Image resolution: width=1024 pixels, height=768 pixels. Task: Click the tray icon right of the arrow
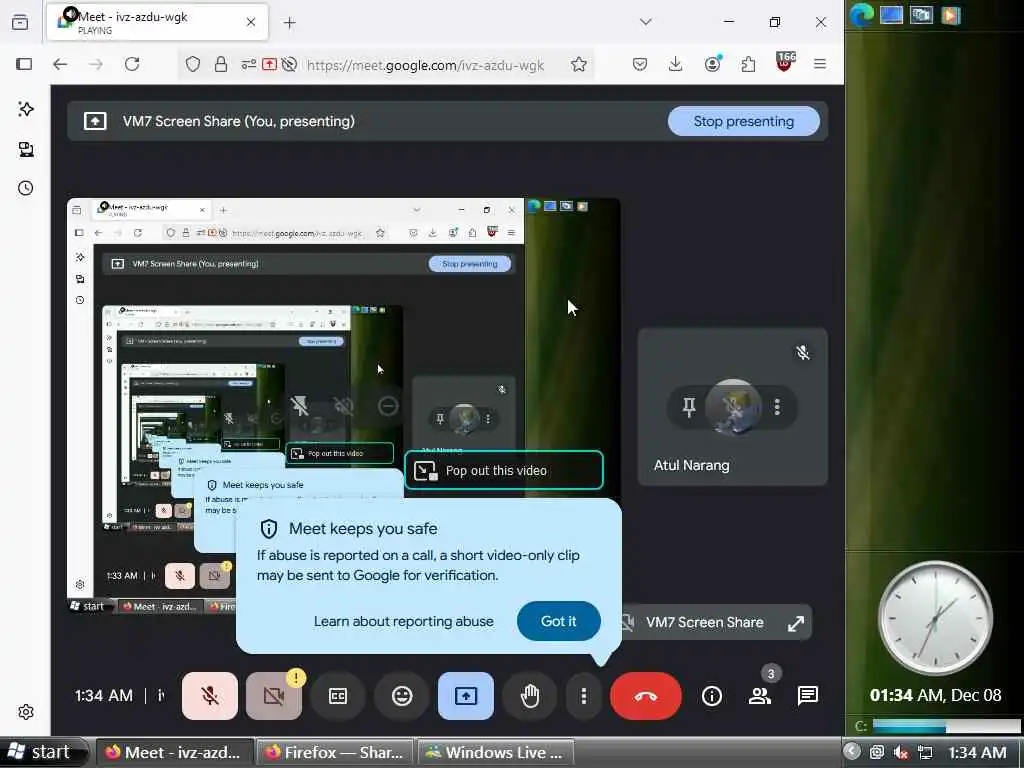[x=876, y=752]
